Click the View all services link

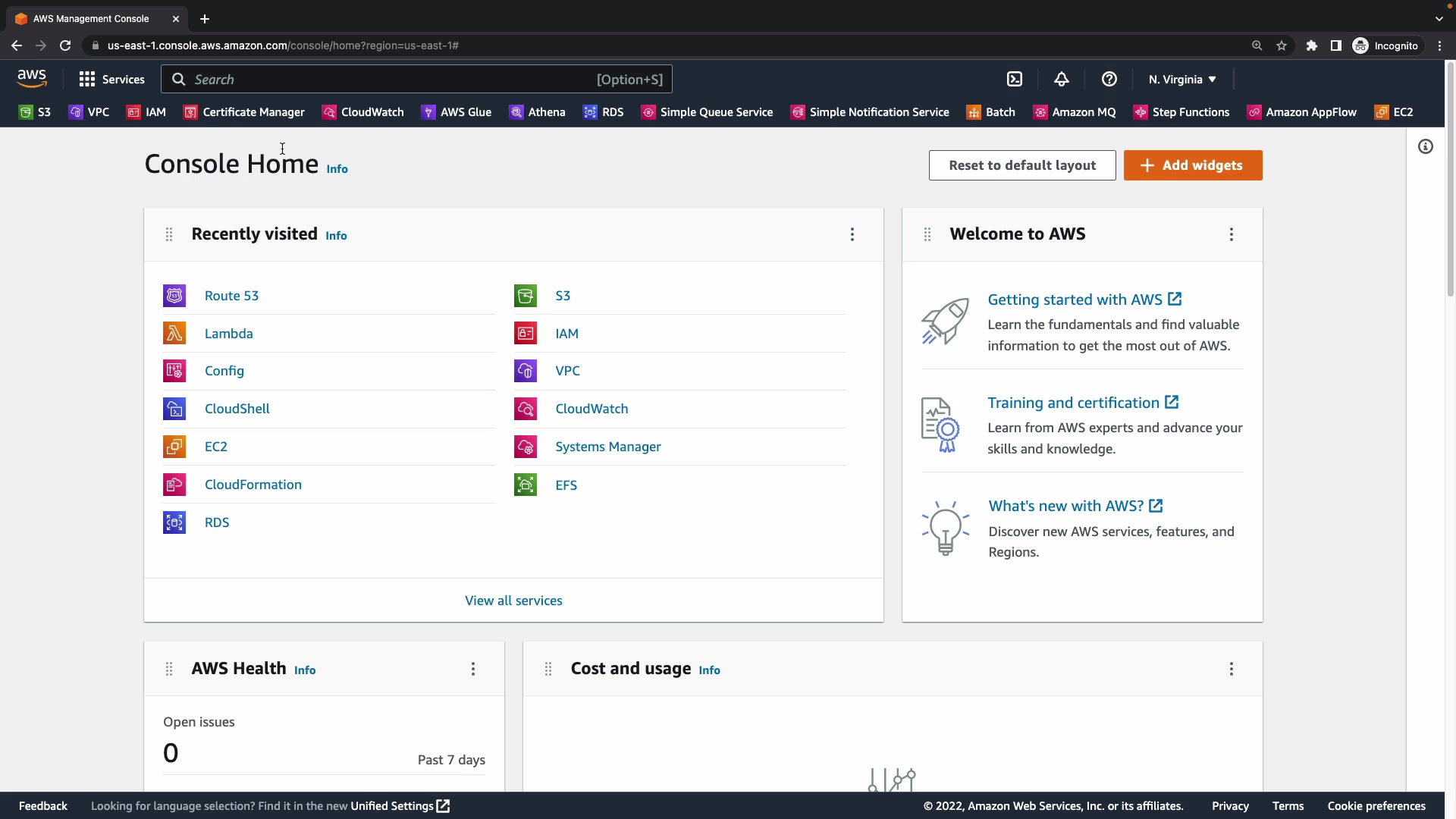(513, 601)
